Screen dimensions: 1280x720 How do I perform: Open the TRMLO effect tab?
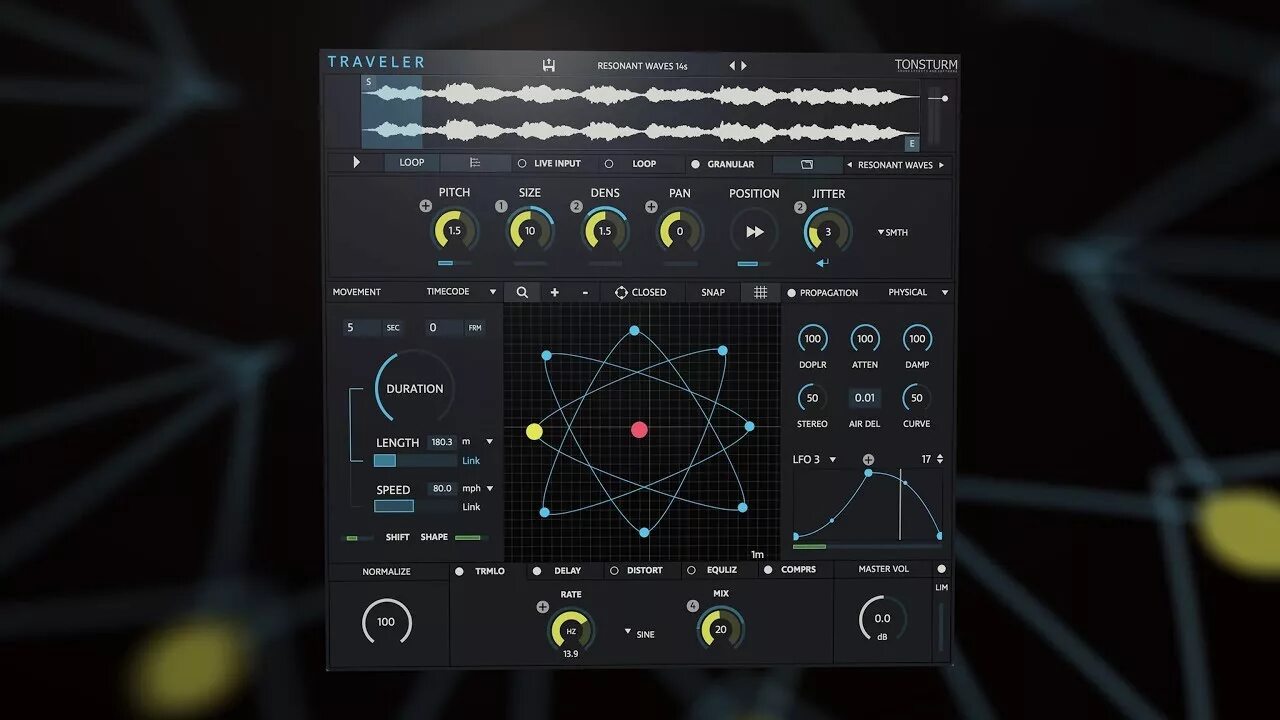[x=490, y=571]
